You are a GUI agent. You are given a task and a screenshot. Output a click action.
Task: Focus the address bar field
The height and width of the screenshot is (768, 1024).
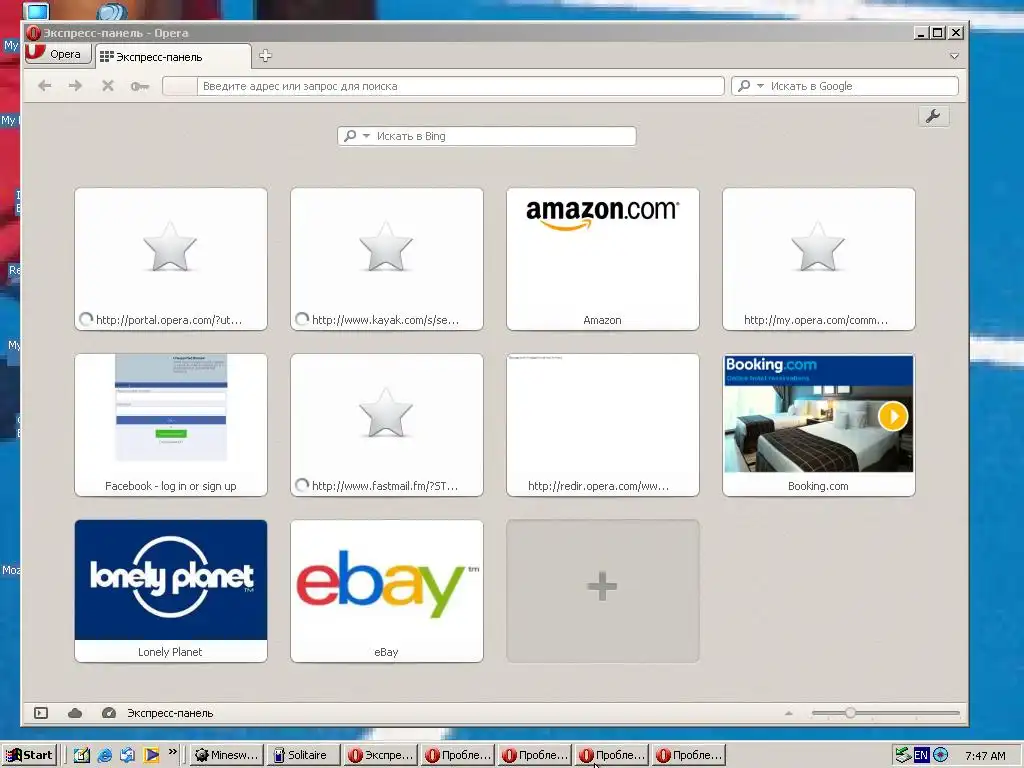pos(443,86)
